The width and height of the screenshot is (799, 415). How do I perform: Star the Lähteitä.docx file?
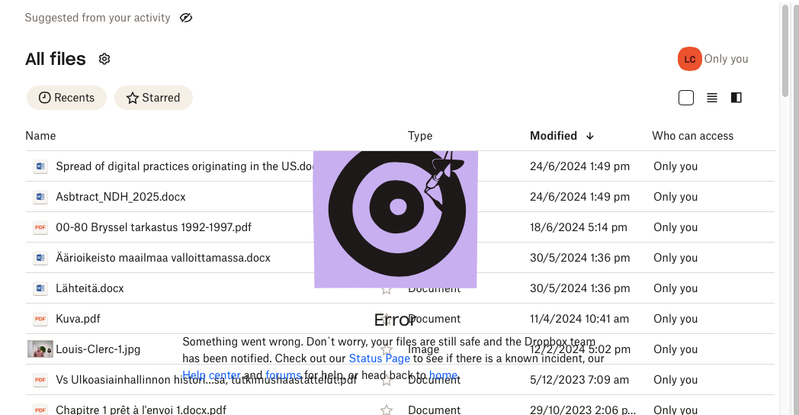pos(386,289)
